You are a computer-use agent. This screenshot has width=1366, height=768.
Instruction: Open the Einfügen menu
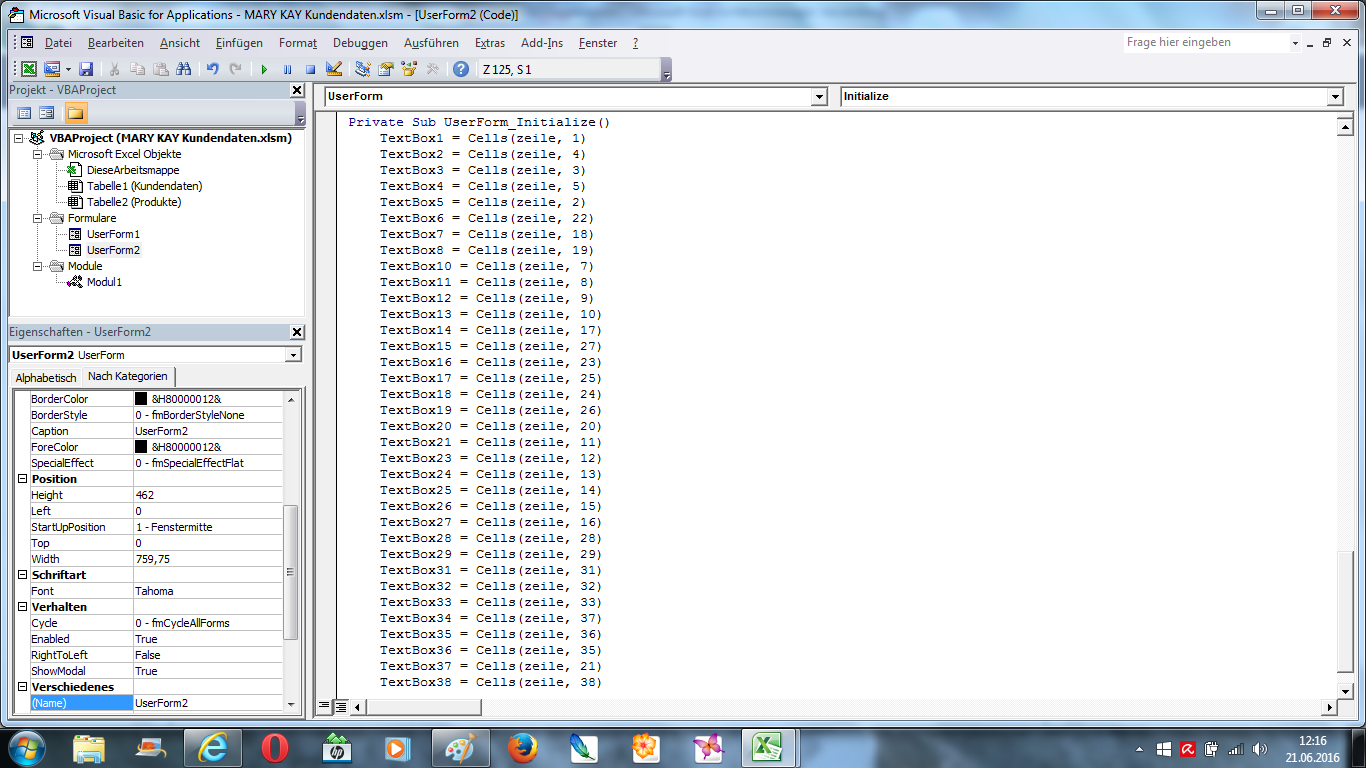tap(239, 43)
